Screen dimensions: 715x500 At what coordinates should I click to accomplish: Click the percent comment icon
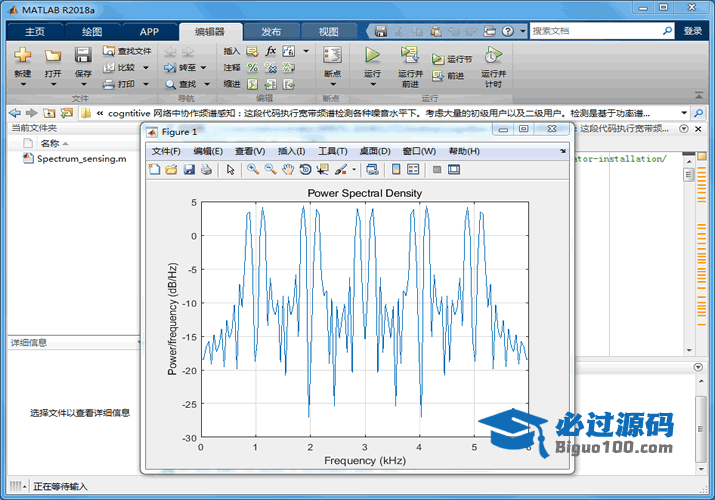pos(252,67)
